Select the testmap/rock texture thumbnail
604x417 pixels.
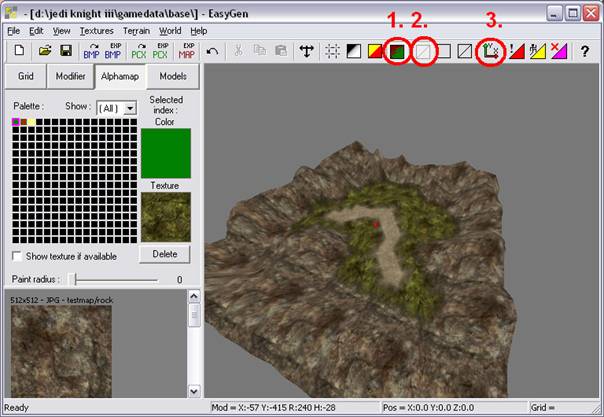[61, 351]
